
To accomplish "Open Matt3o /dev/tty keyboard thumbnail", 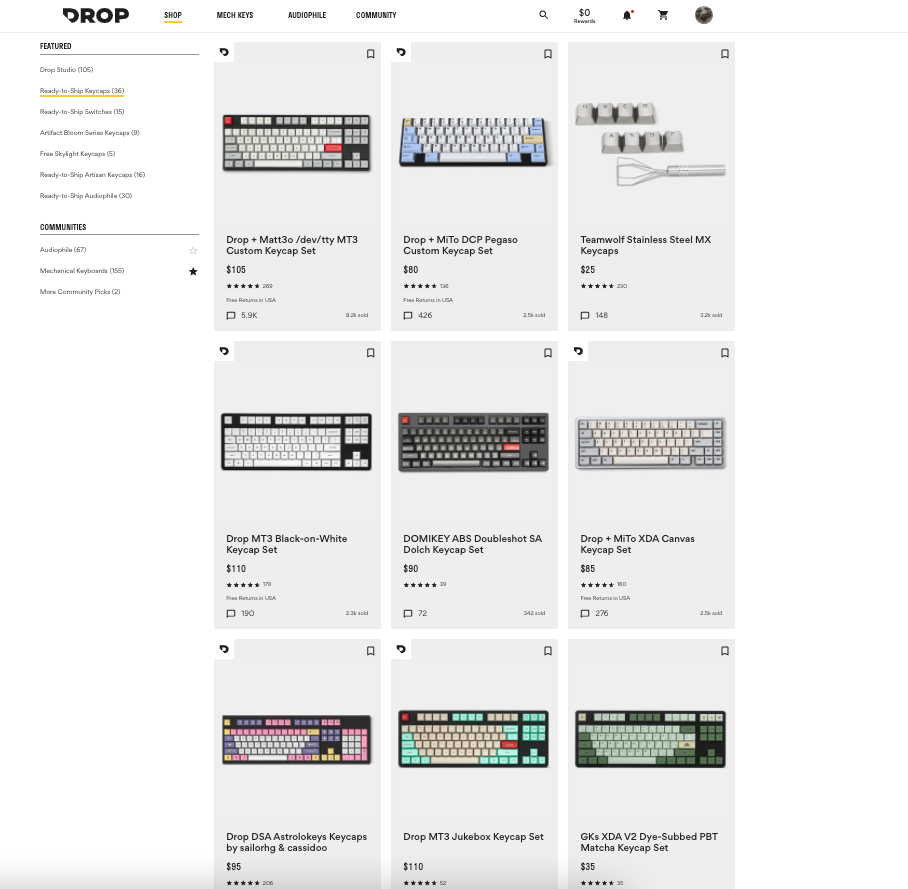I will (x=296, y=143).
